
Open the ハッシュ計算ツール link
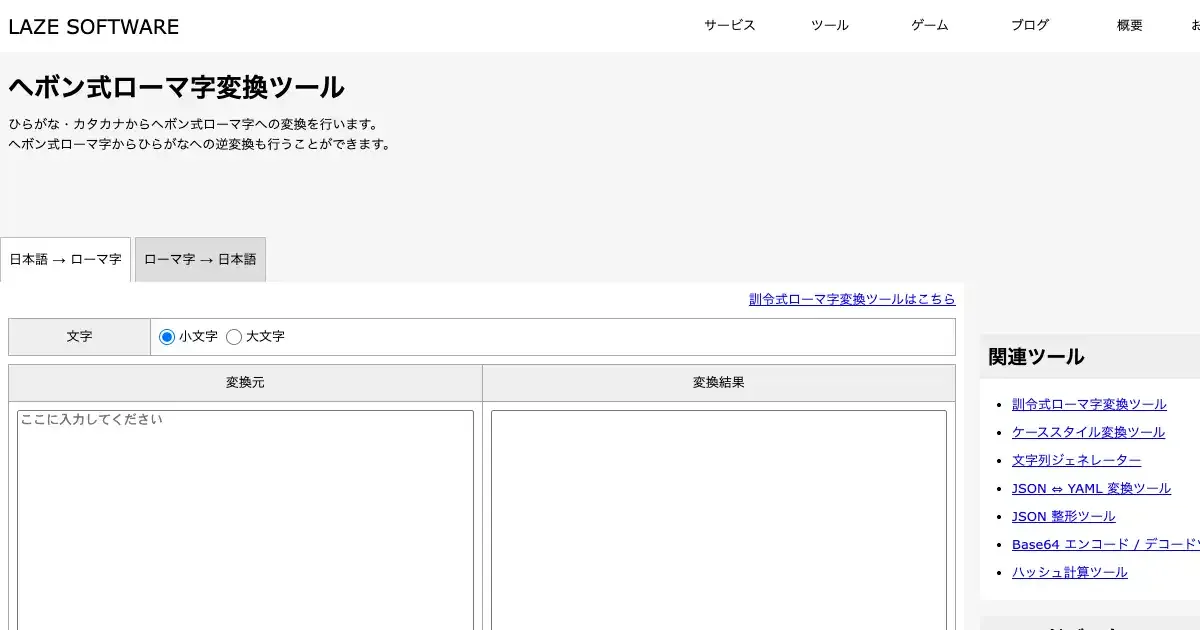[1069, 572]
